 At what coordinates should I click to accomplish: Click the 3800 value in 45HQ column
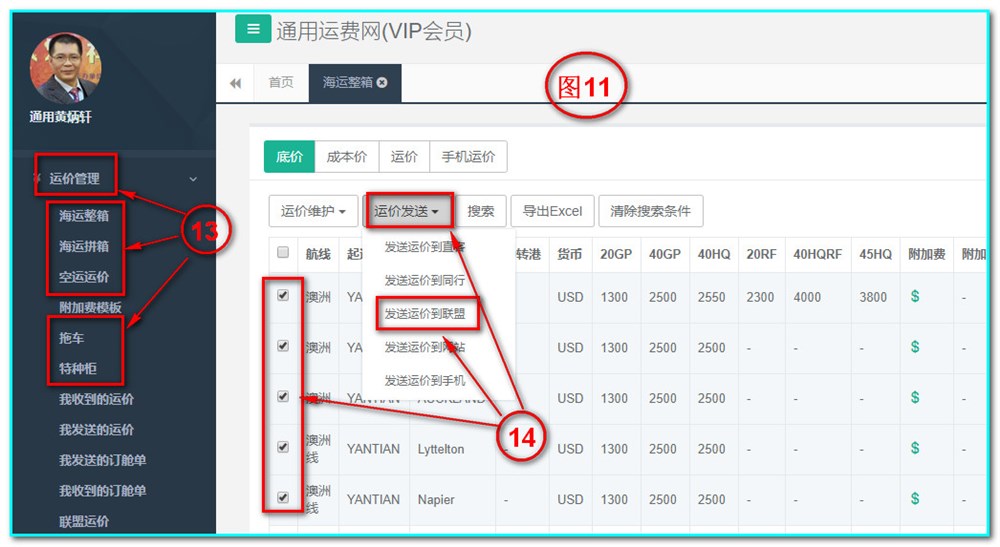872,297
